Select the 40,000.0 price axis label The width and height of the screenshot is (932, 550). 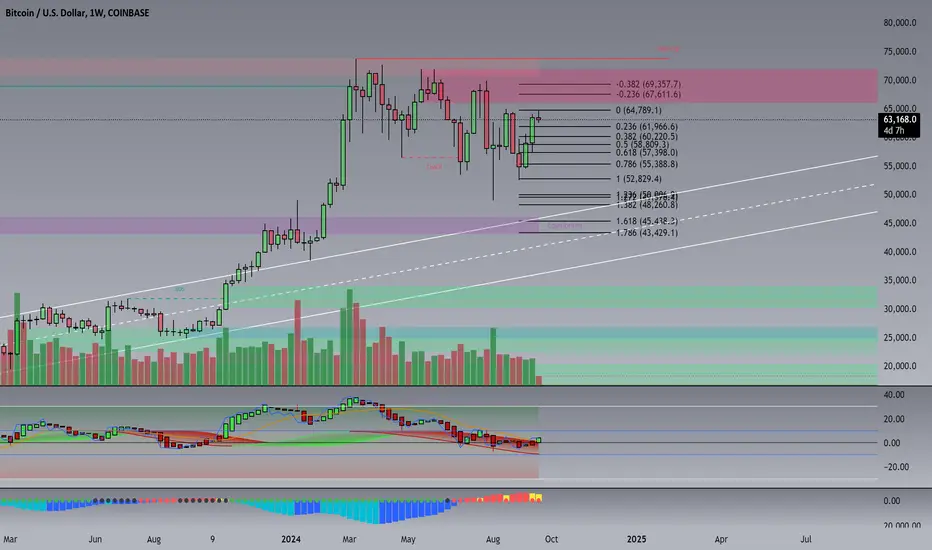pyautogui.click(x=899, y=252)
